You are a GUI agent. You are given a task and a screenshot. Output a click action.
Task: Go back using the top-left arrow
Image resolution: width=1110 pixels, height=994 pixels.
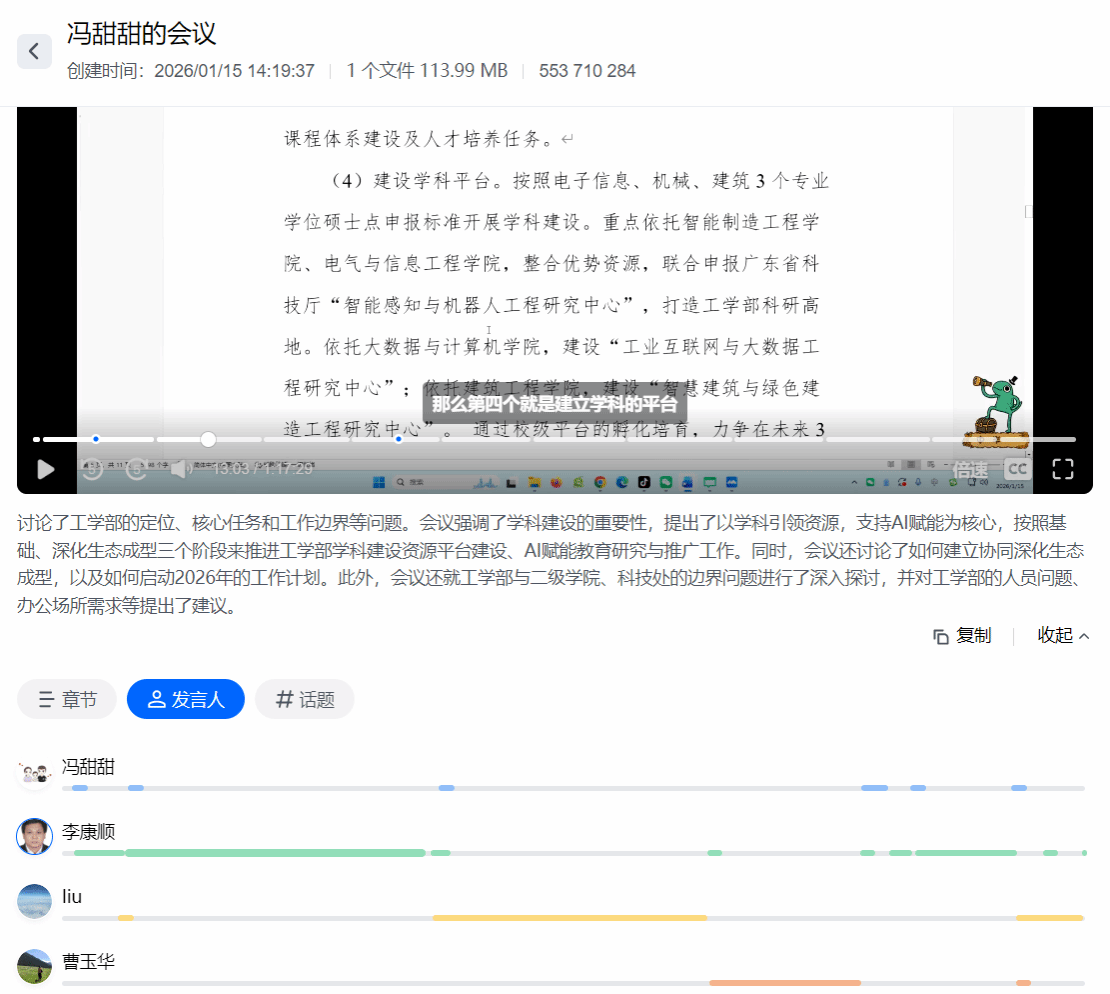34,51
